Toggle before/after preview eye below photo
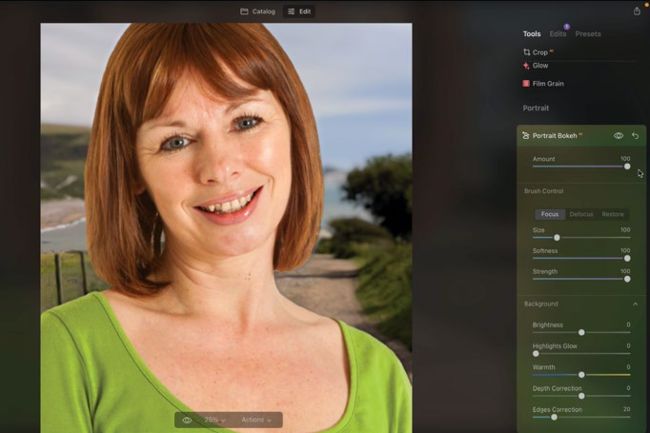650x433 pixels. tap(187, 420)
